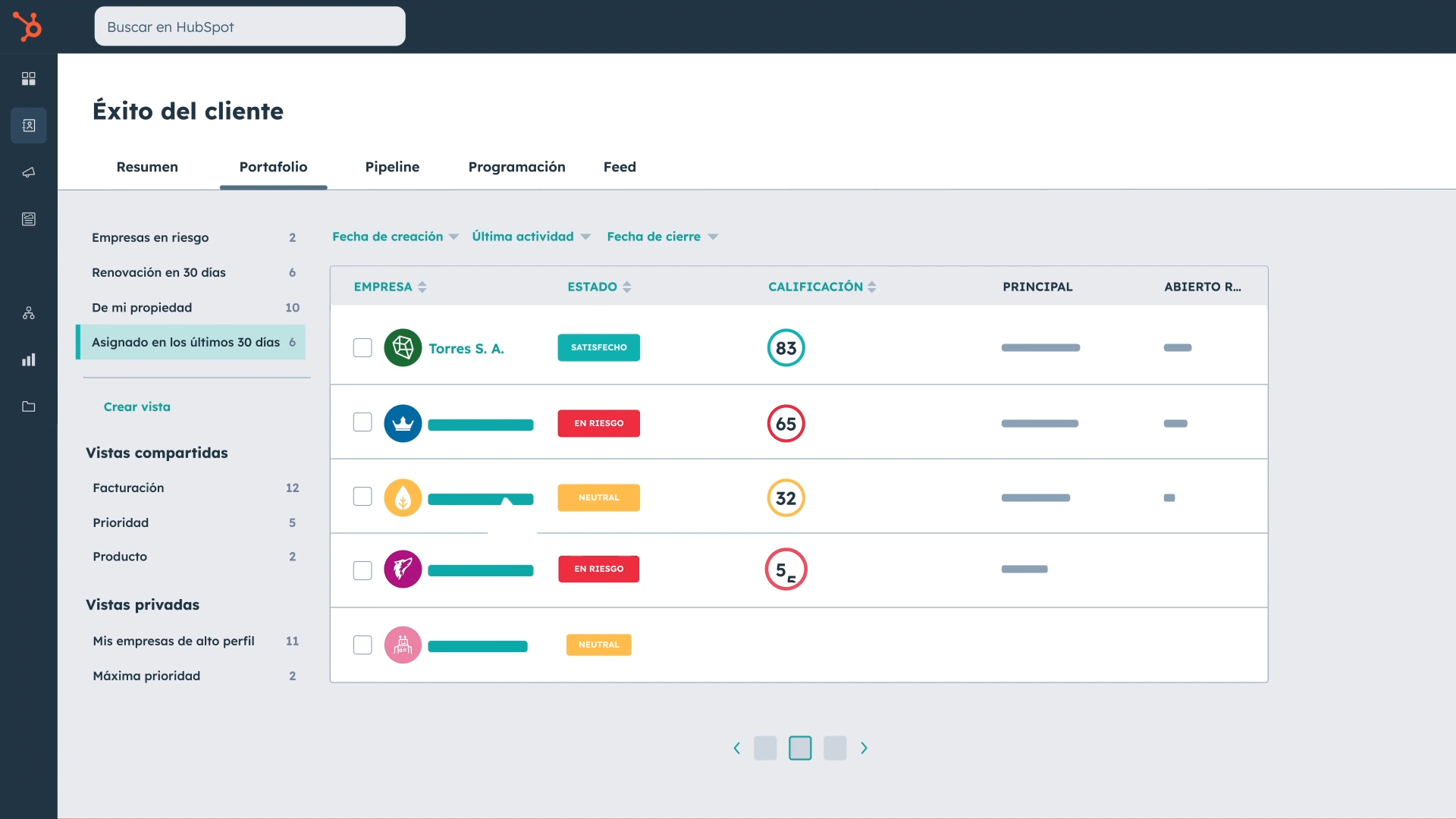Click the Crear vista link
Screen dimensions: 1456x819
[x=137, y=407]
